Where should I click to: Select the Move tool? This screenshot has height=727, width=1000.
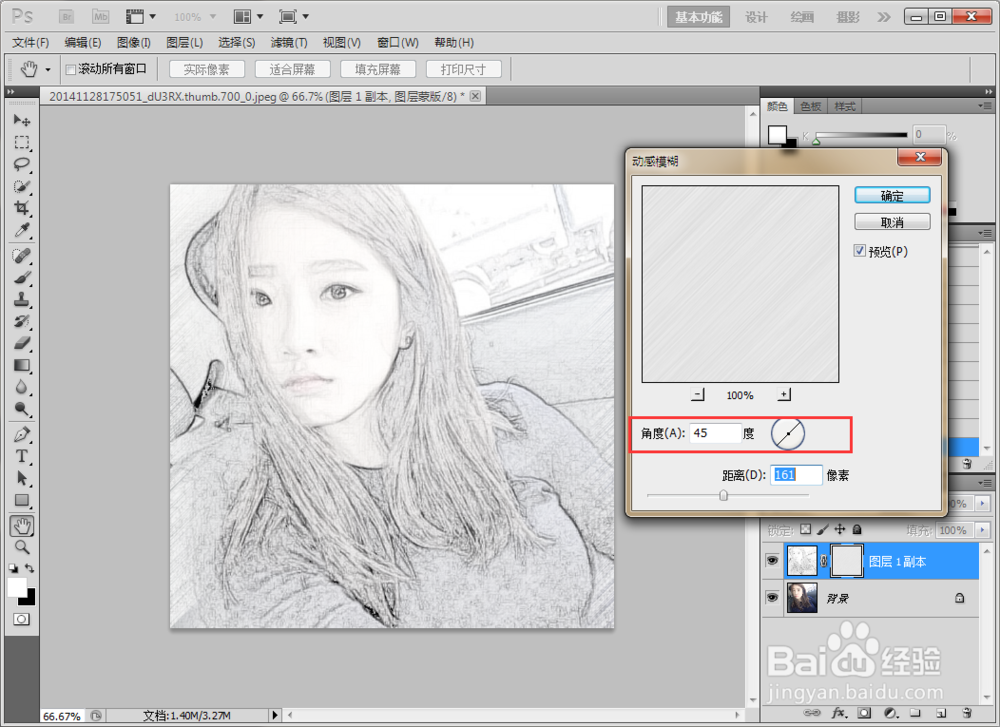[22, 120]
